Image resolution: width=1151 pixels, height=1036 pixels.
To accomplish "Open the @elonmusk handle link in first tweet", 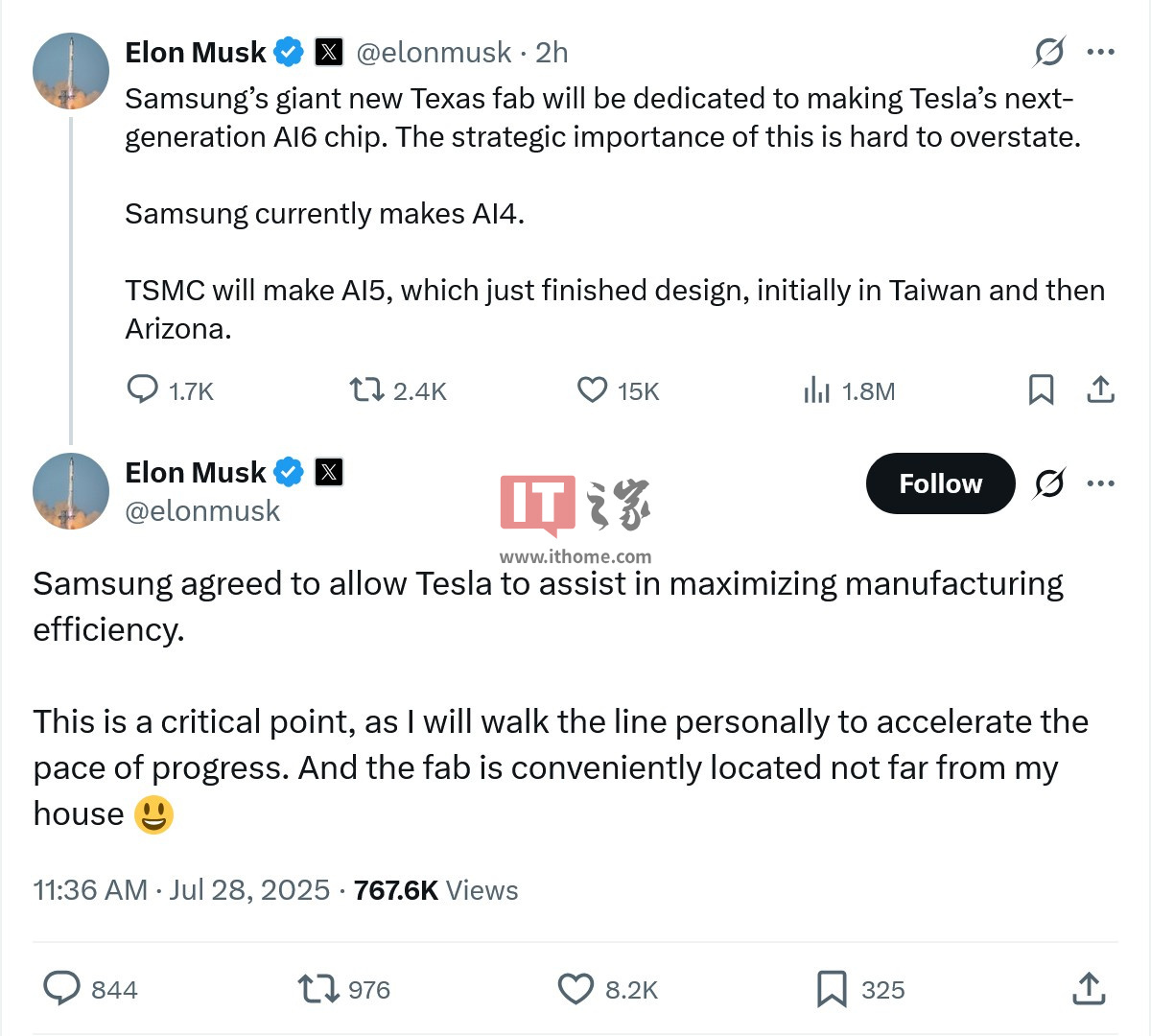I will (434, 52).
